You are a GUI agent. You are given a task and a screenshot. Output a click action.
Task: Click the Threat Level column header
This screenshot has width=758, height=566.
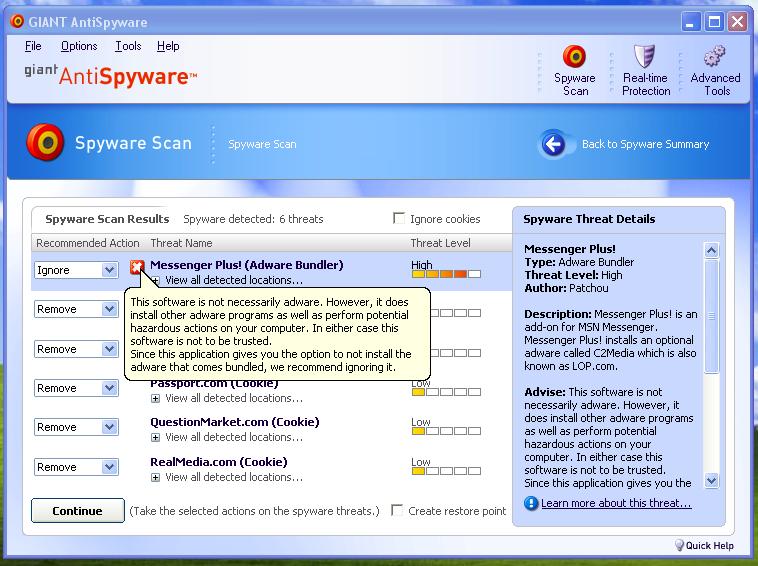coord(440,243)
